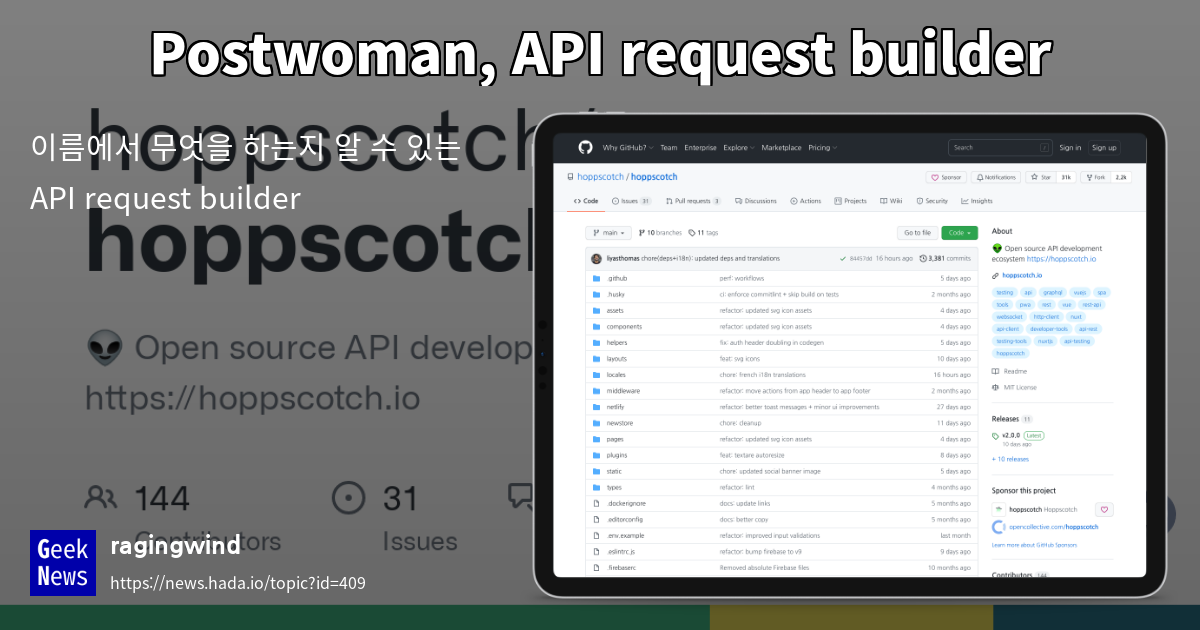1200x630 pixels.
Task: Click the branch icon for 10 branches
Action: pyautogui.click(x=640, y=233)
